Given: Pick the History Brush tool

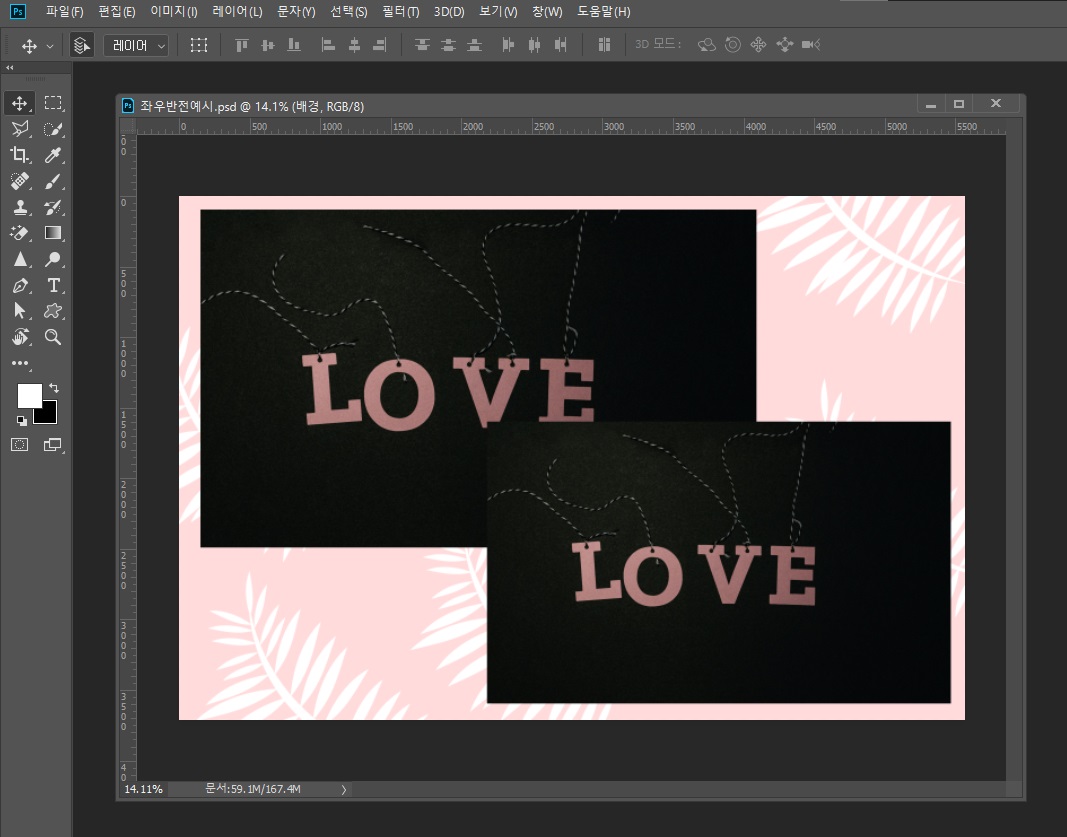Looking at the screenshot, I should (x=53, y=207).
